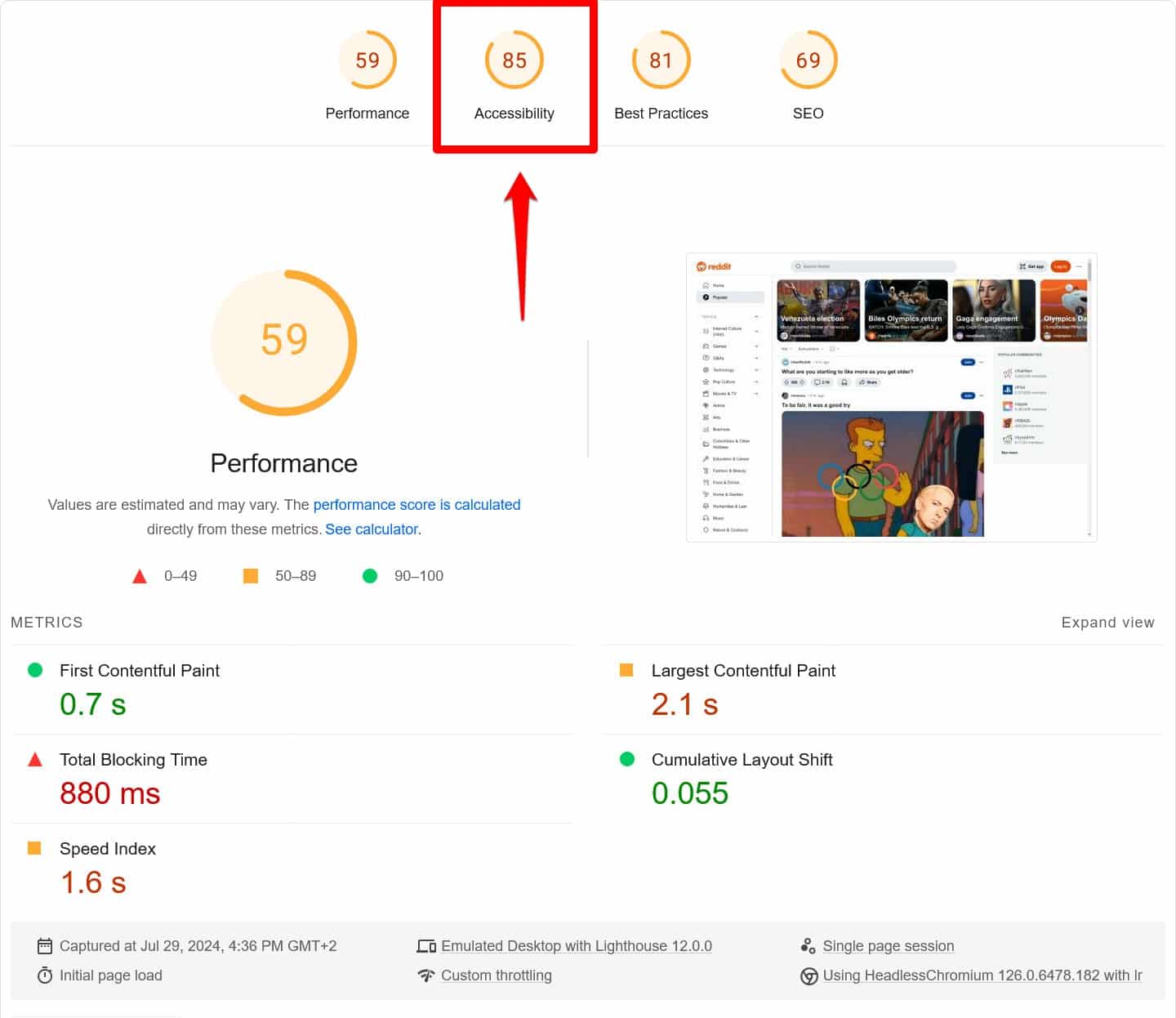Click the Chromium icon beside Using HeadlessChromium
The image size is (1176, 1018).
click(808, 976)
